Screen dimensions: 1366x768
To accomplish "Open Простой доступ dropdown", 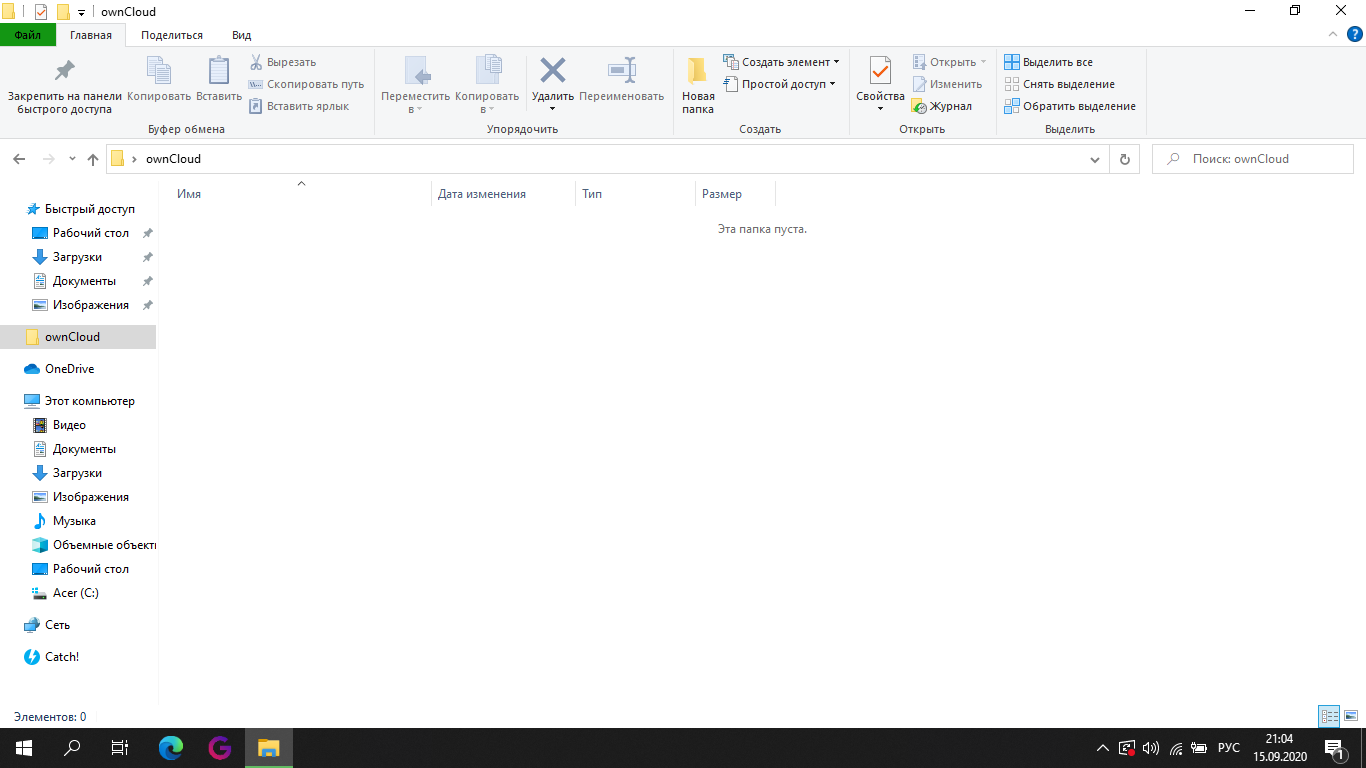I will point(779,84).
